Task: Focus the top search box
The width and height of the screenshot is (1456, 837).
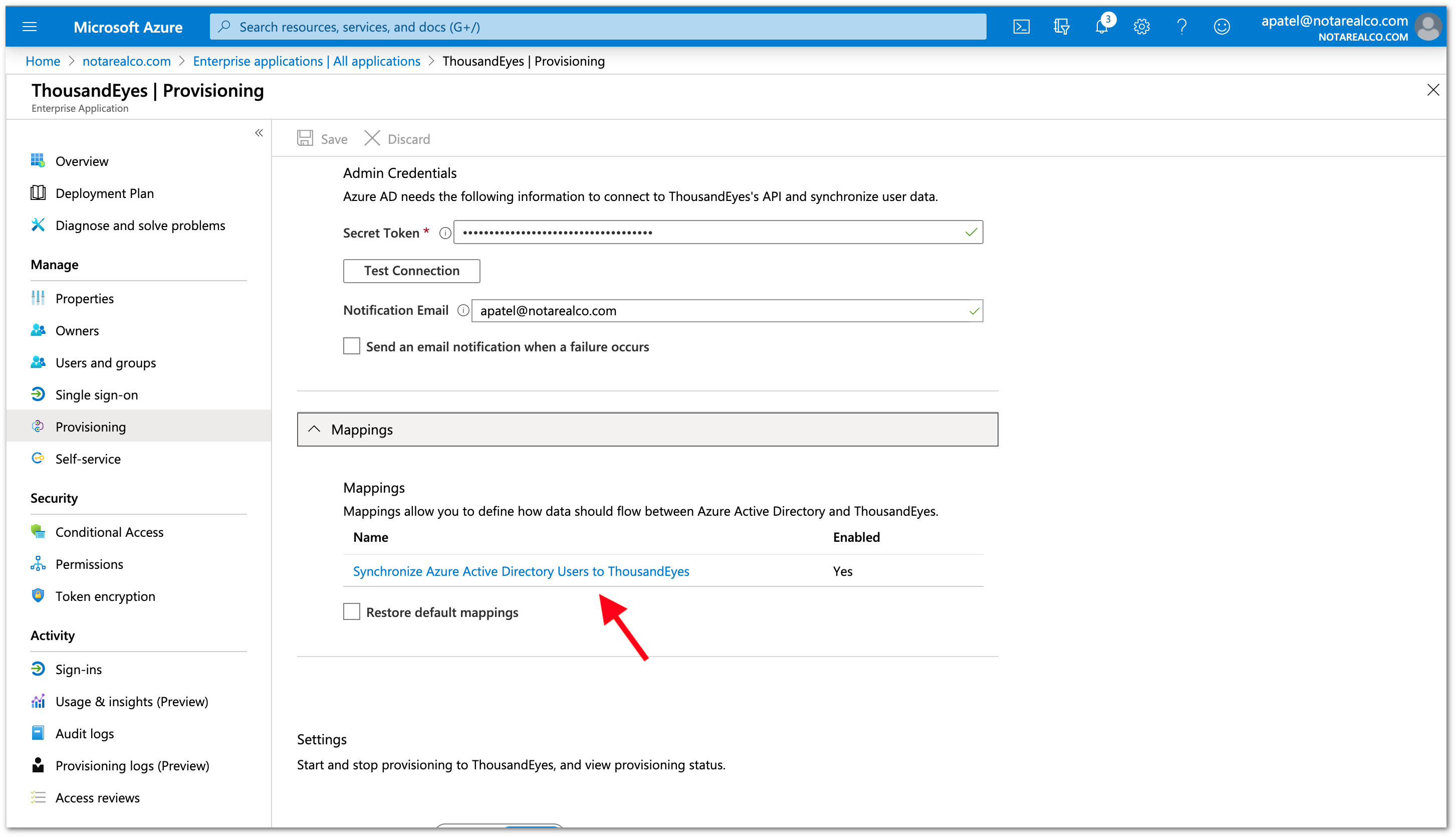Action: pos(598,27)
